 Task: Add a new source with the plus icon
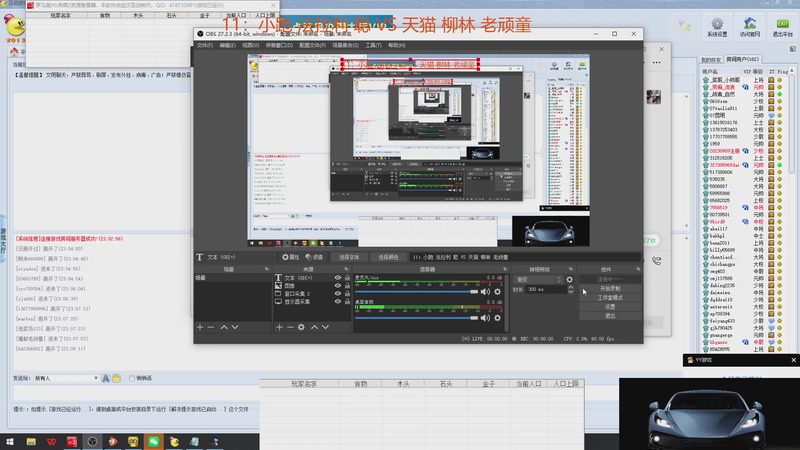coord(279,327)
